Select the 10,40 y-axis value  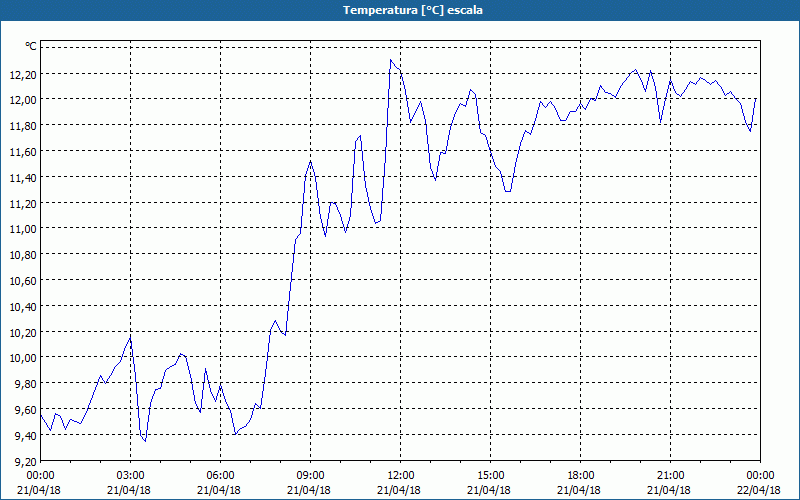(23, 307)
